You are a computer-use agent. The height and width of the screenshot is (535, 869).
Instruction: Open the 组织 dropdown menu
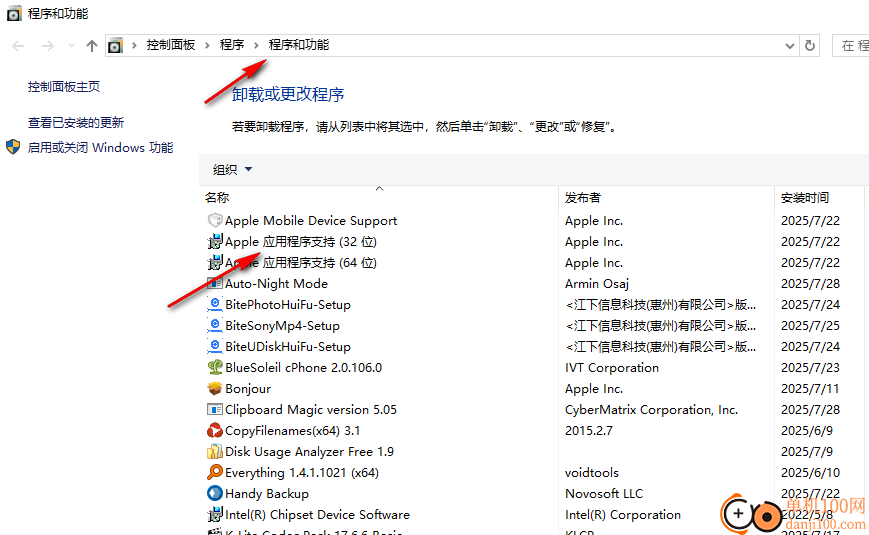(x=232, y=170)
